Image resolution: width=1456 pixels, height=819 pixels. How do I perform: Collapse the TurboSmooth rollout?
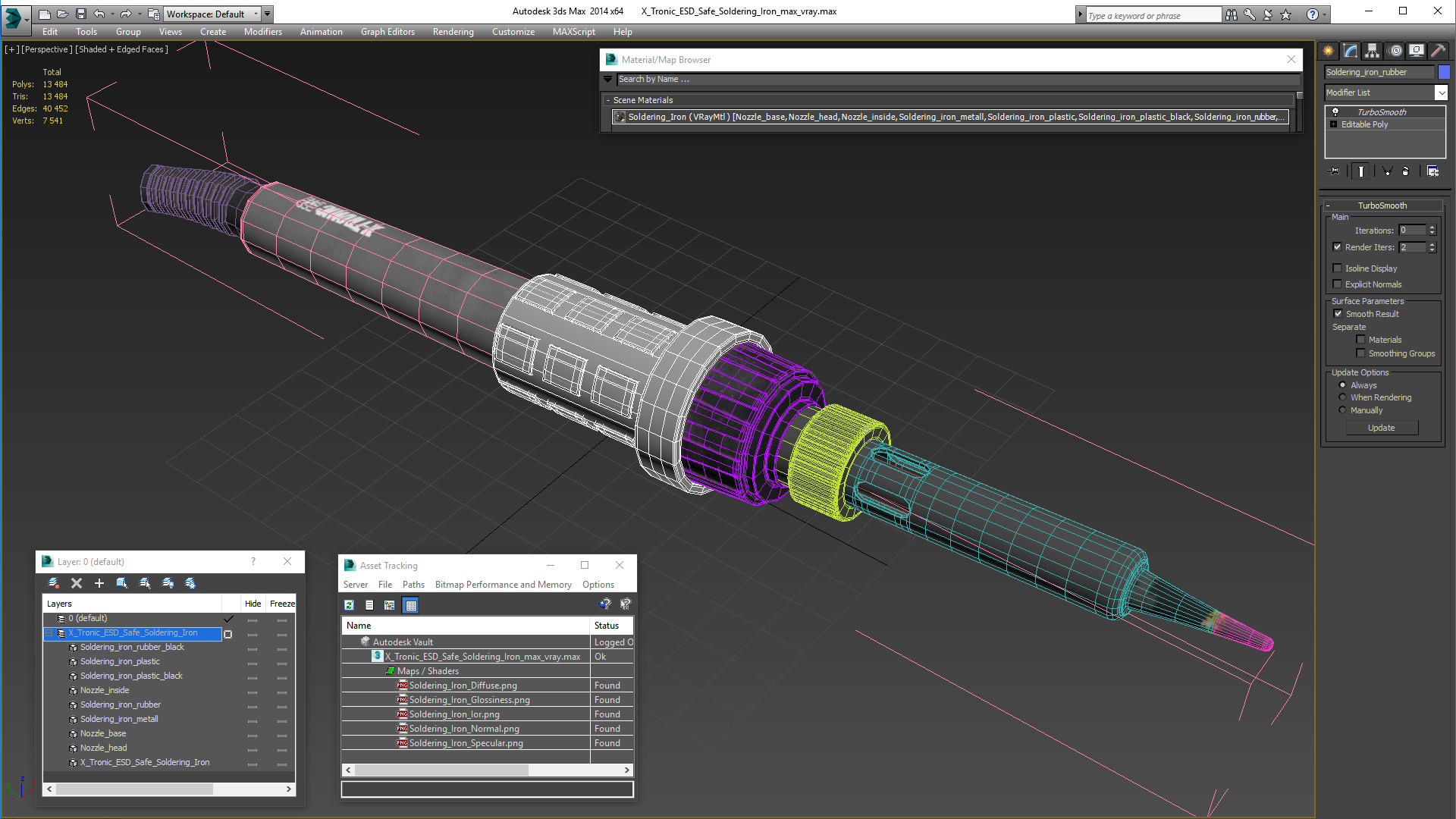click(1328, 206)
